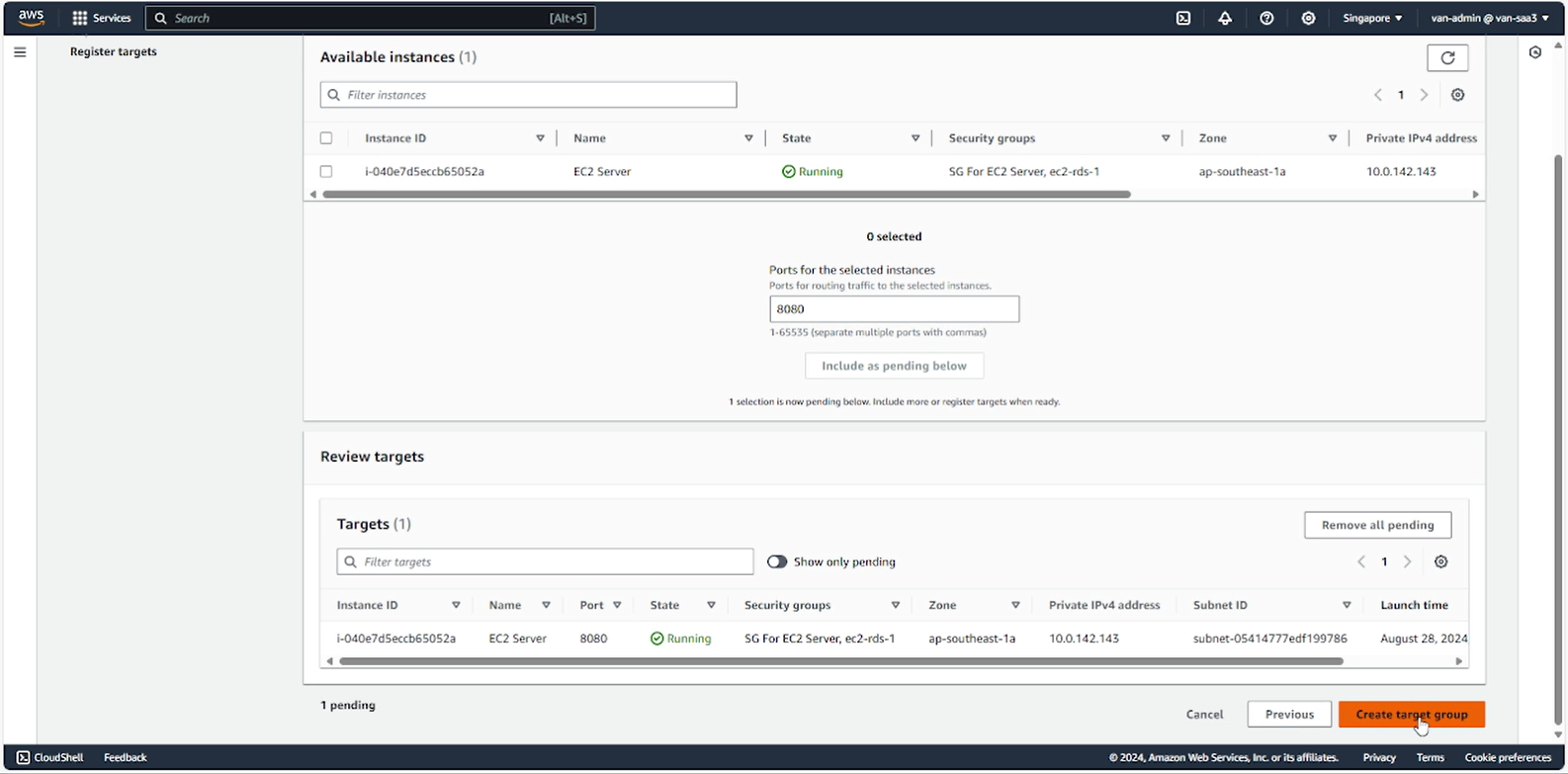Click EC2 Server name in Available instances

pyautogui.click(x=602, y=171)
